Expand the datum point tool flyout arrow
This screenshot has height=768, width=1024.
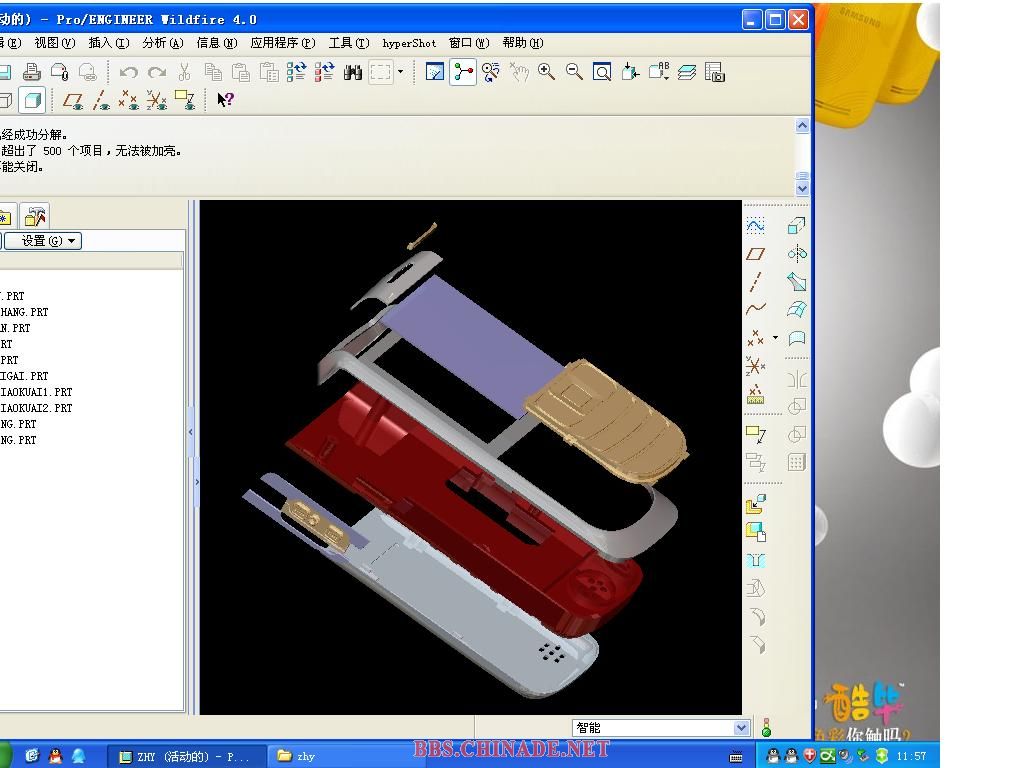coord(775,338)
